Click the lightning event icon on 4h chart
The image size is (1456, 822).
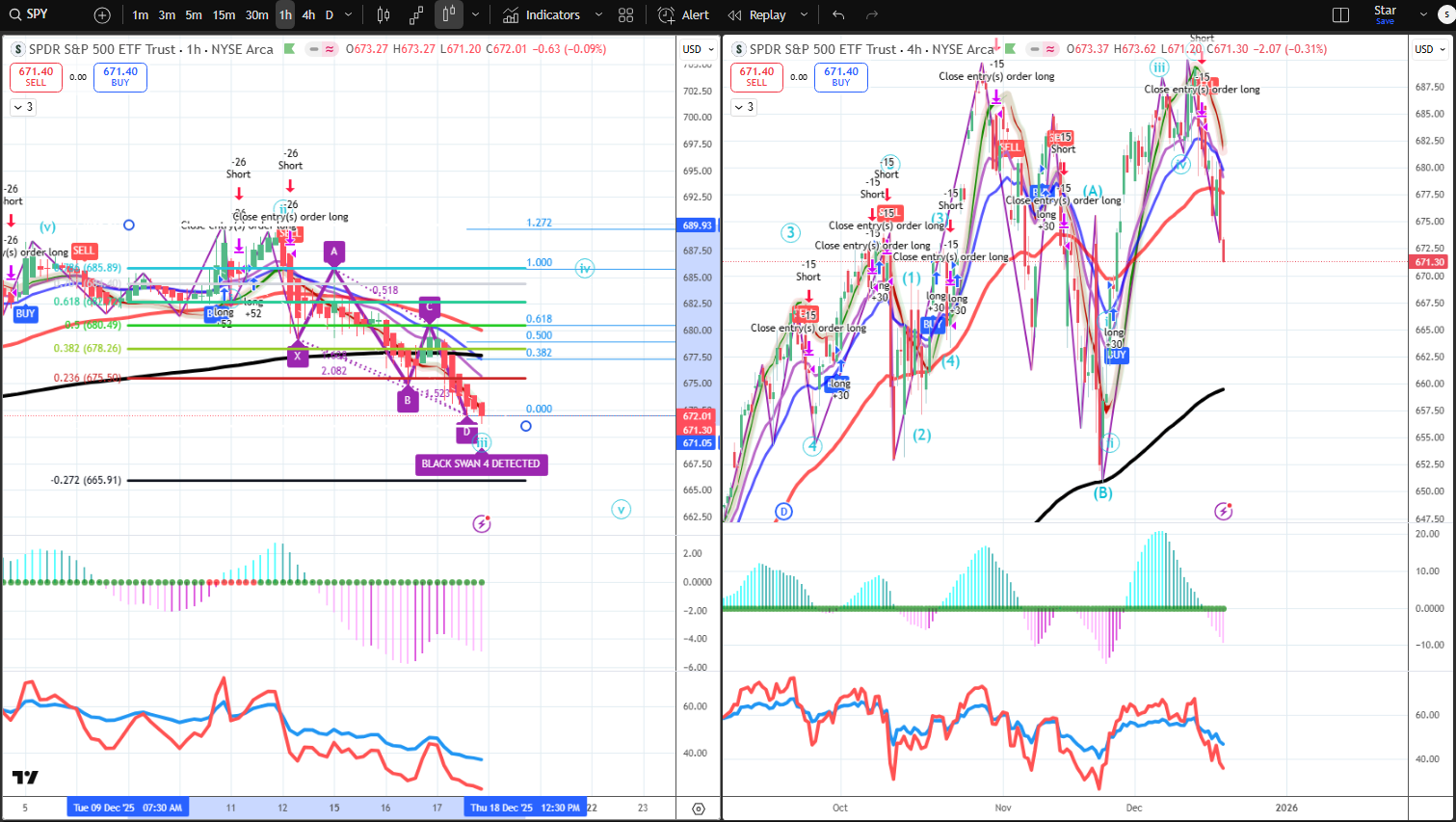pyautogui.click(x=1224, y=511)
